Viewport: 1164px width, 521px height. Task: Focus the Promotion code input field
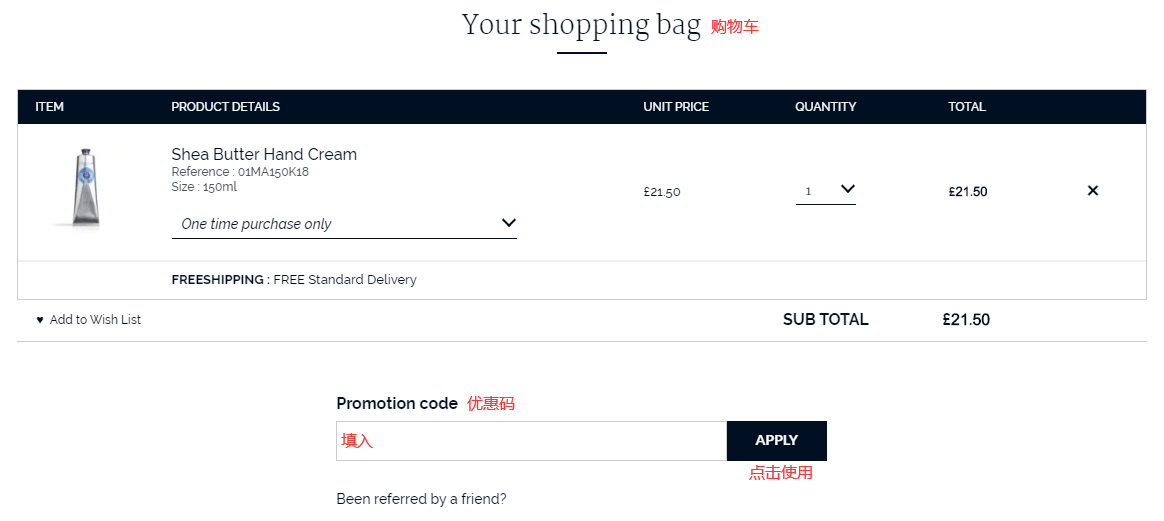coord(531,441)
